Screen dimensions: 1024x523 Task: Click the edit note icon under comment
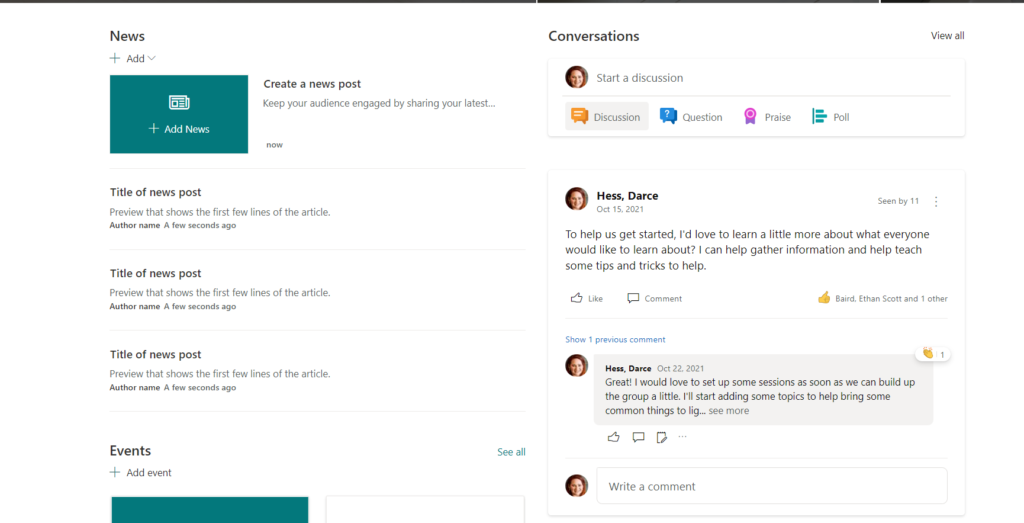point(662,437)
